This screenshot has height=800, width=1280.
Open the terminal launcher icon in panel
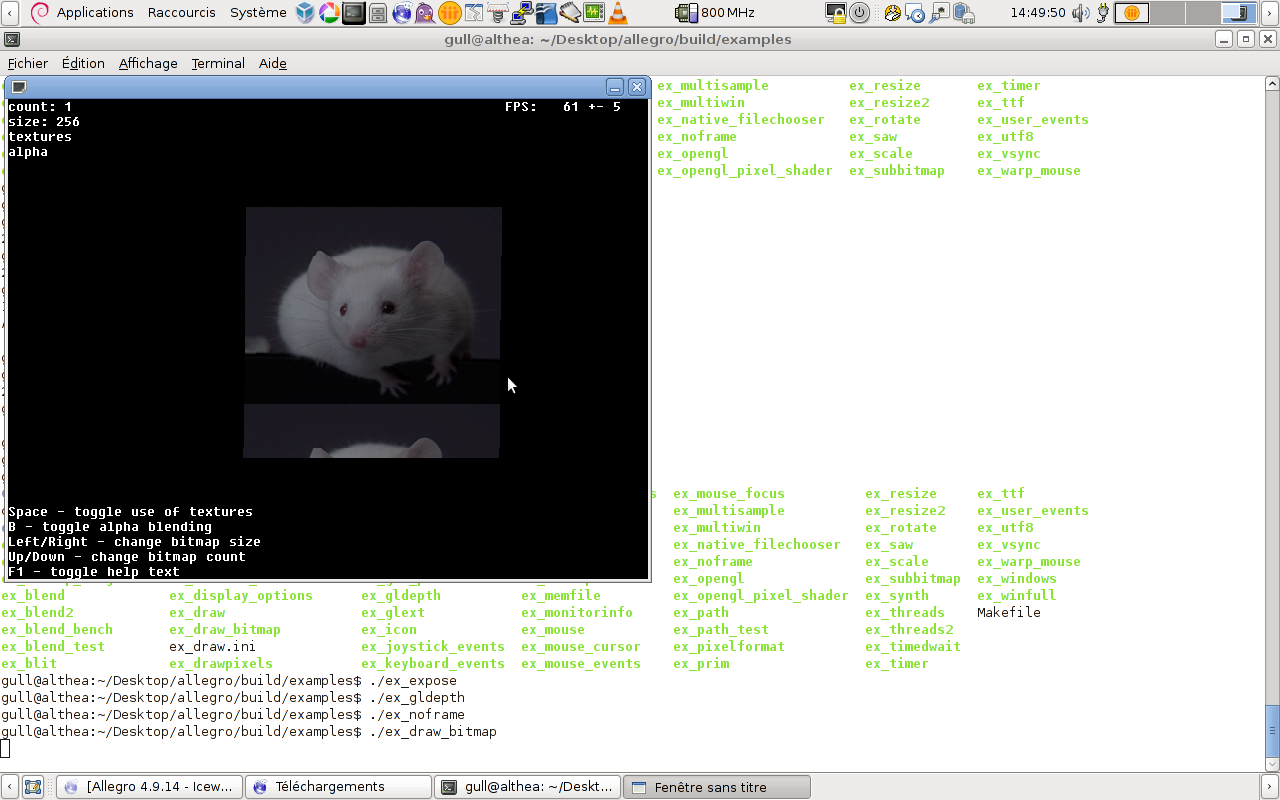(x=353, y=13)
